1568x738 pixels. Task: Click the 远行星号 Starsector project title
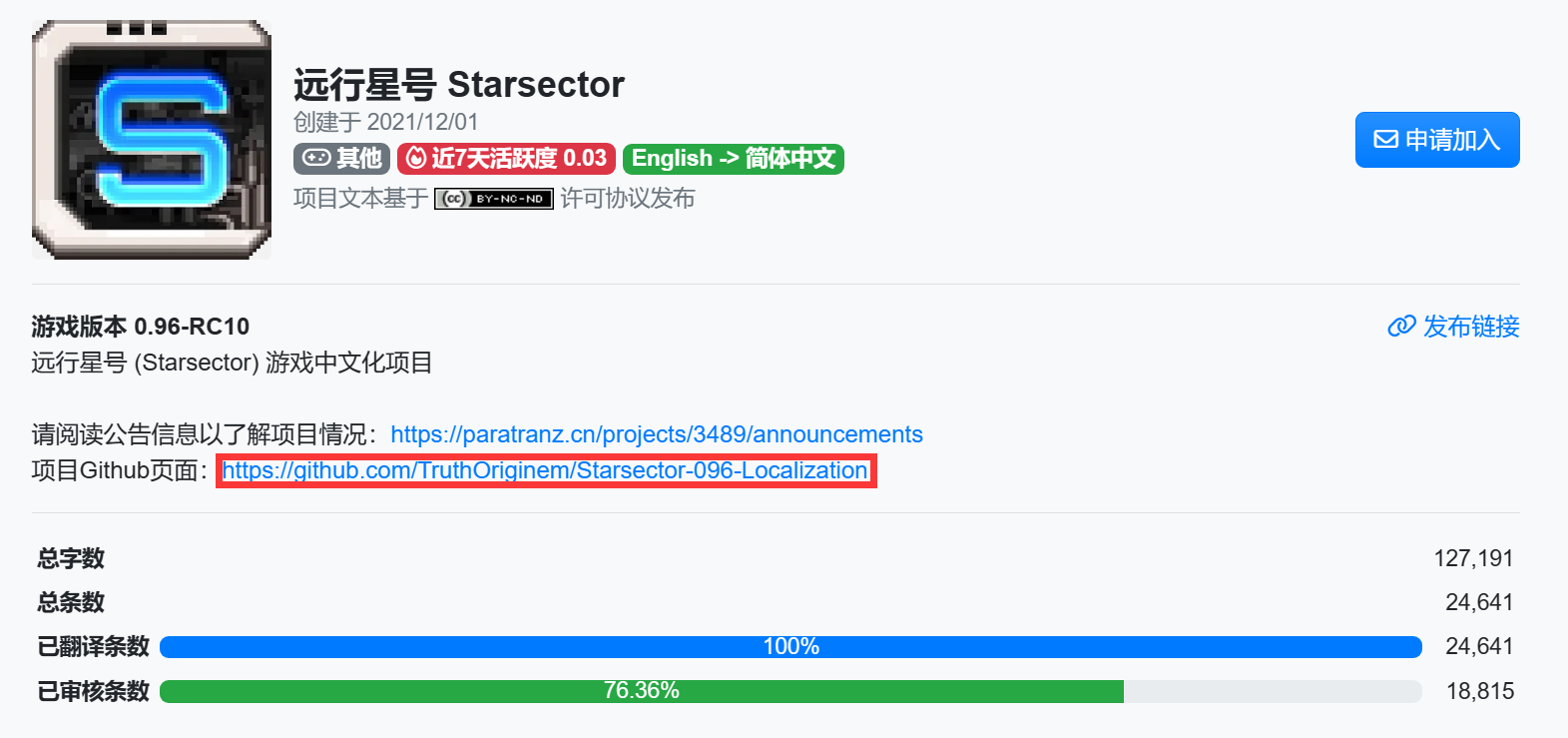click(458, 85)
